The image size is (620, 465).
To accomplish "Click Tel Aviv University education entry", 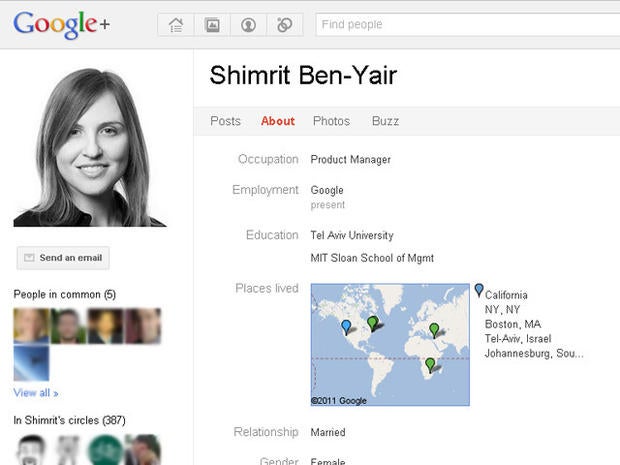I will pos(352,235).
